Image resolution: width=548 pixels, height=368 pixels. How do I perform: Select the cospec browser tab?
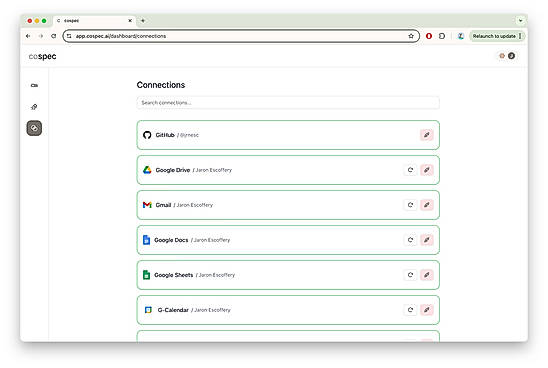pyautogui.click(x=93, y=21)
